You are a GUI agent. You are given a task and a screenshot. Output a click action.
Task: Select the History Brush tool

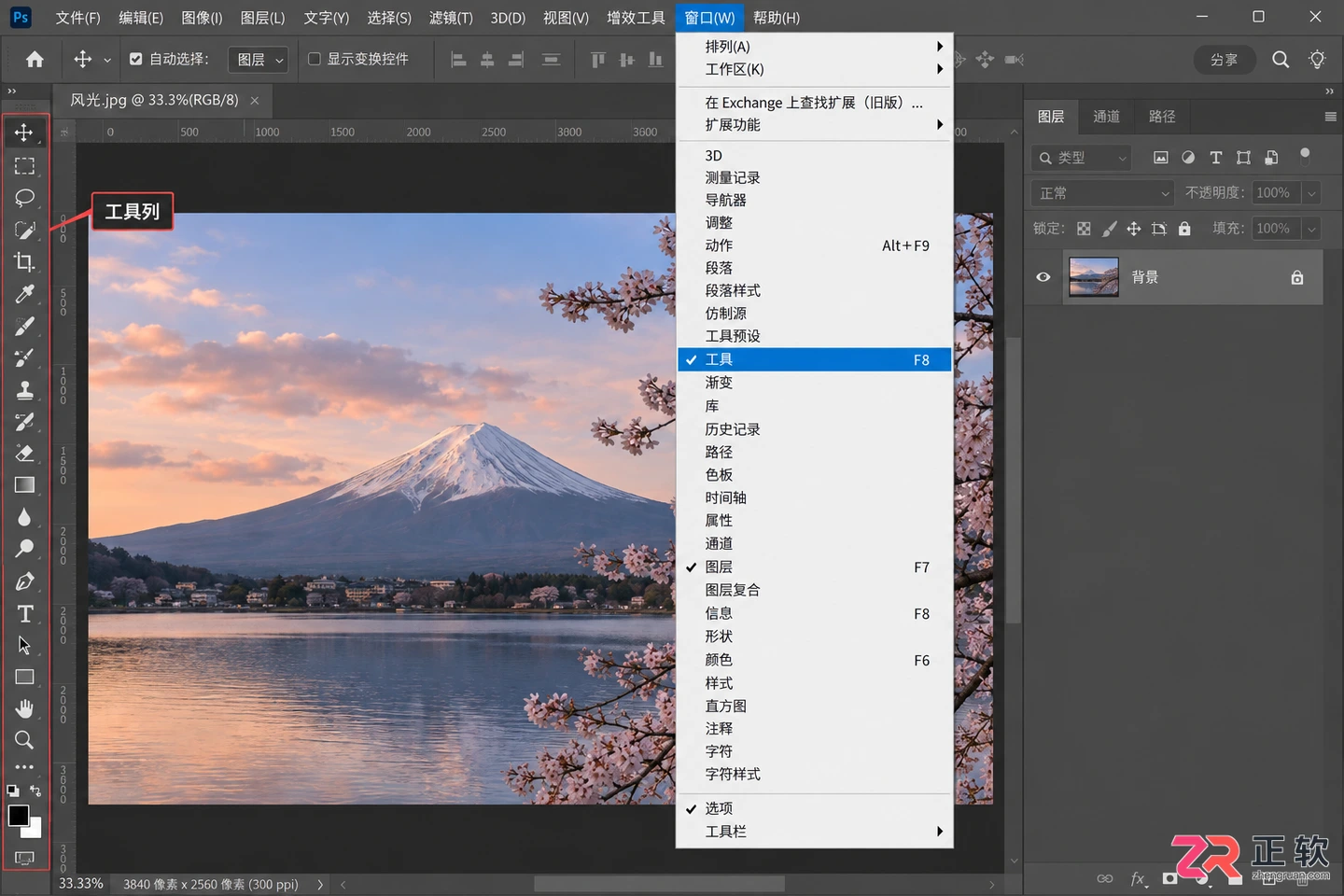point(24,422)
